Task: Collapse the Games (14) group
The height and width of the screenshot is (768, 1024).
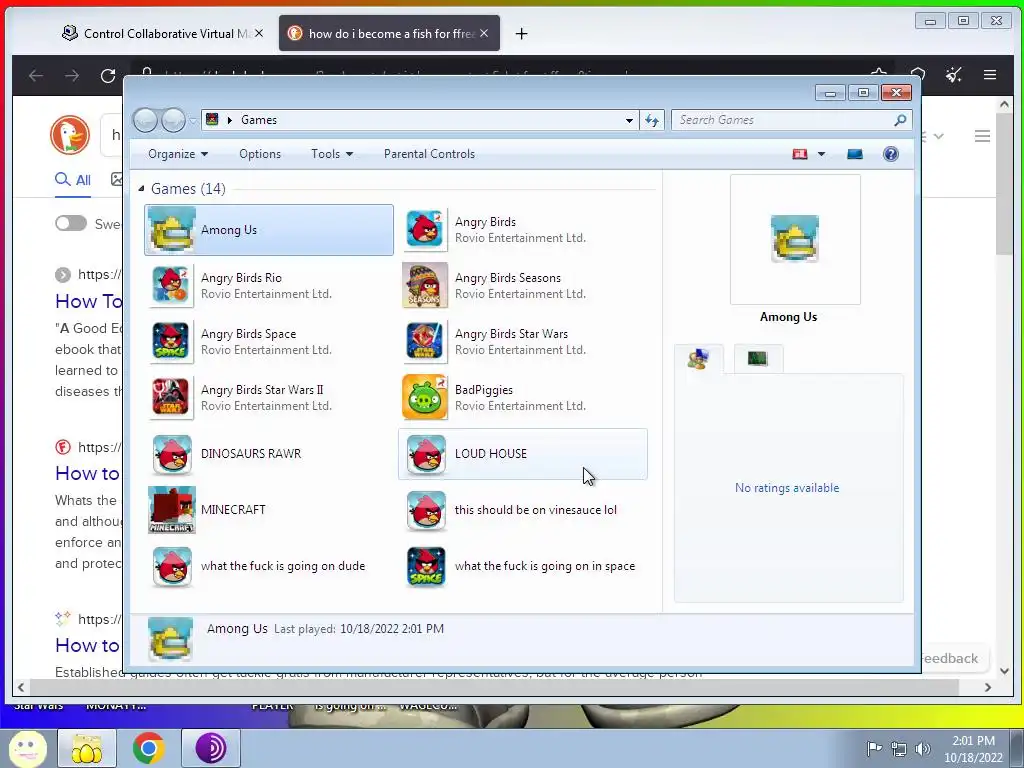Action: click(x=141, y=189)
